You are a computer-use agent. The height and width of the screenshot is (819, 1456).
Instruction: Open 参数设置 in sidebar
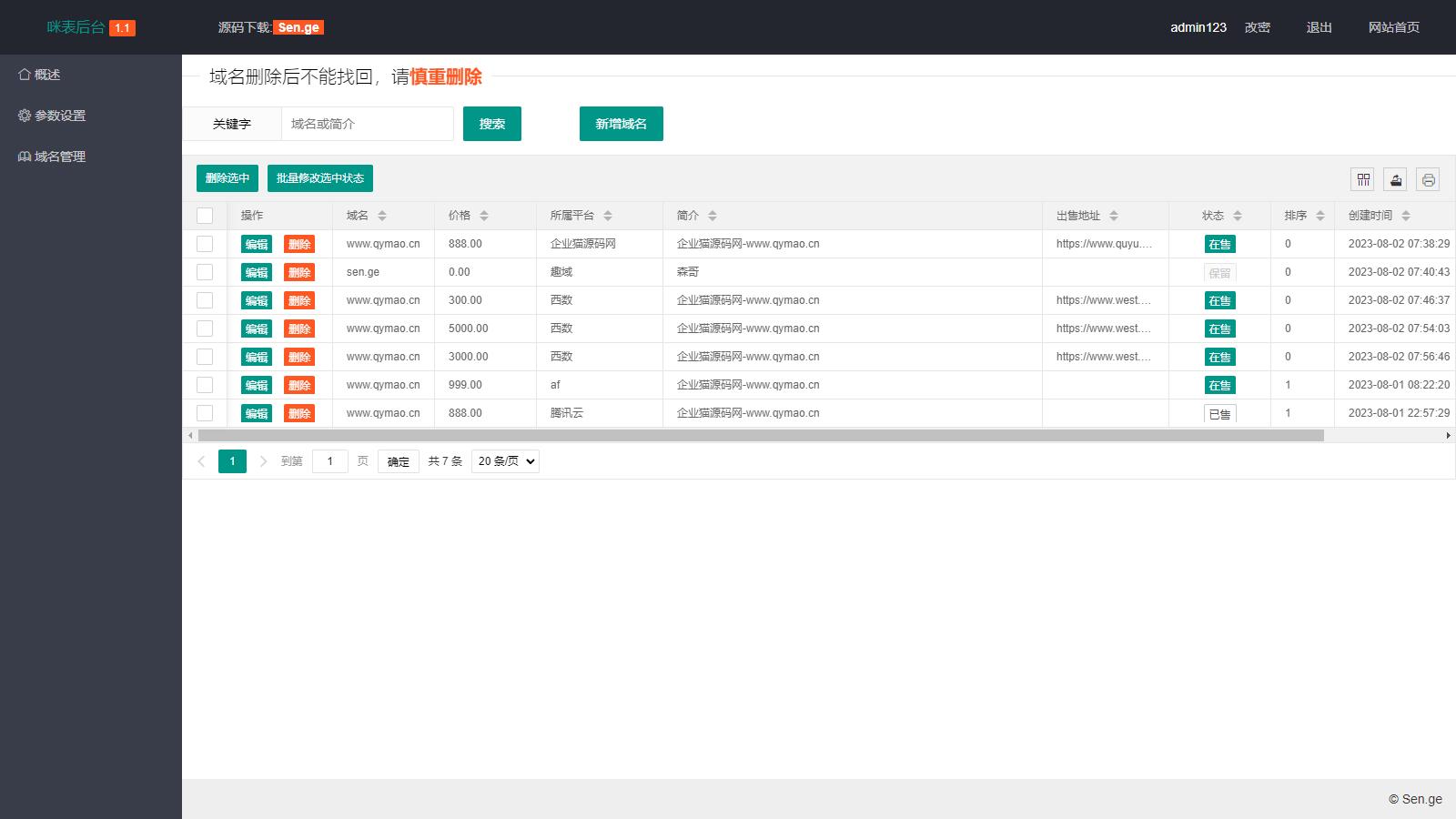(x=60, y=116)
